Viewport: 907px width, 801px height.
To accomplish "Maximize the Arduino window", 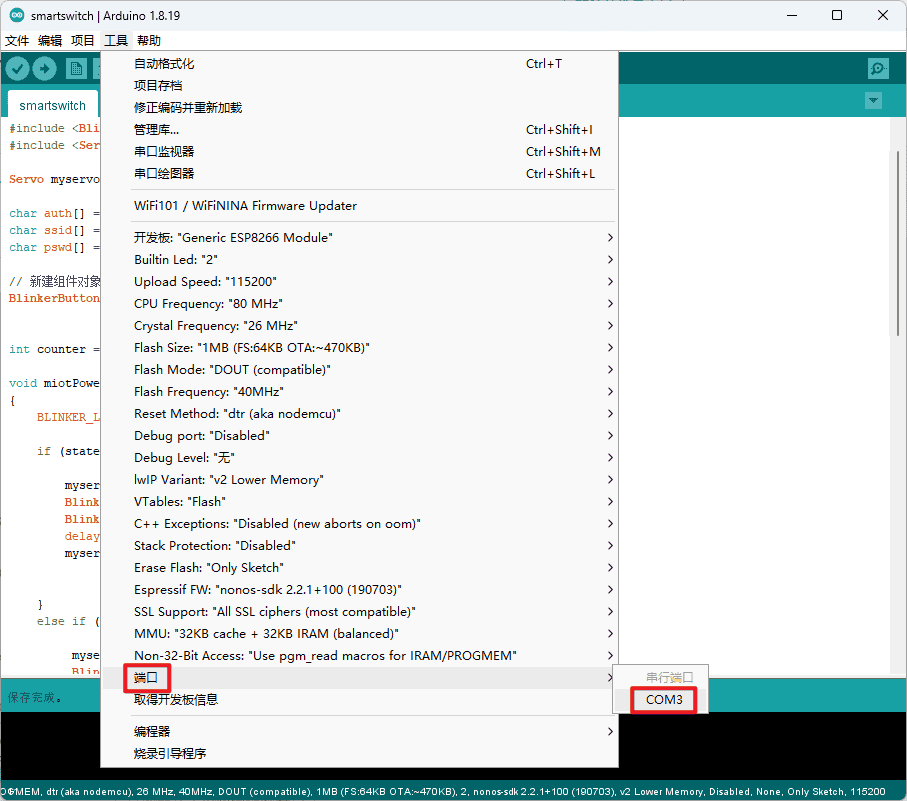I will 836,16.
